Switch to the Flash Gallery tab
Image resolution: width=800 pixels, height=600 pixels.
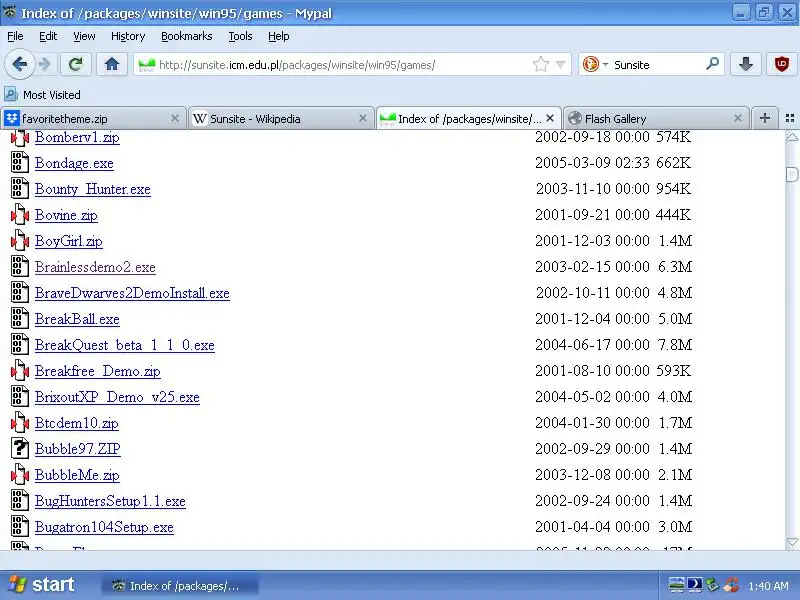(656, 119)
